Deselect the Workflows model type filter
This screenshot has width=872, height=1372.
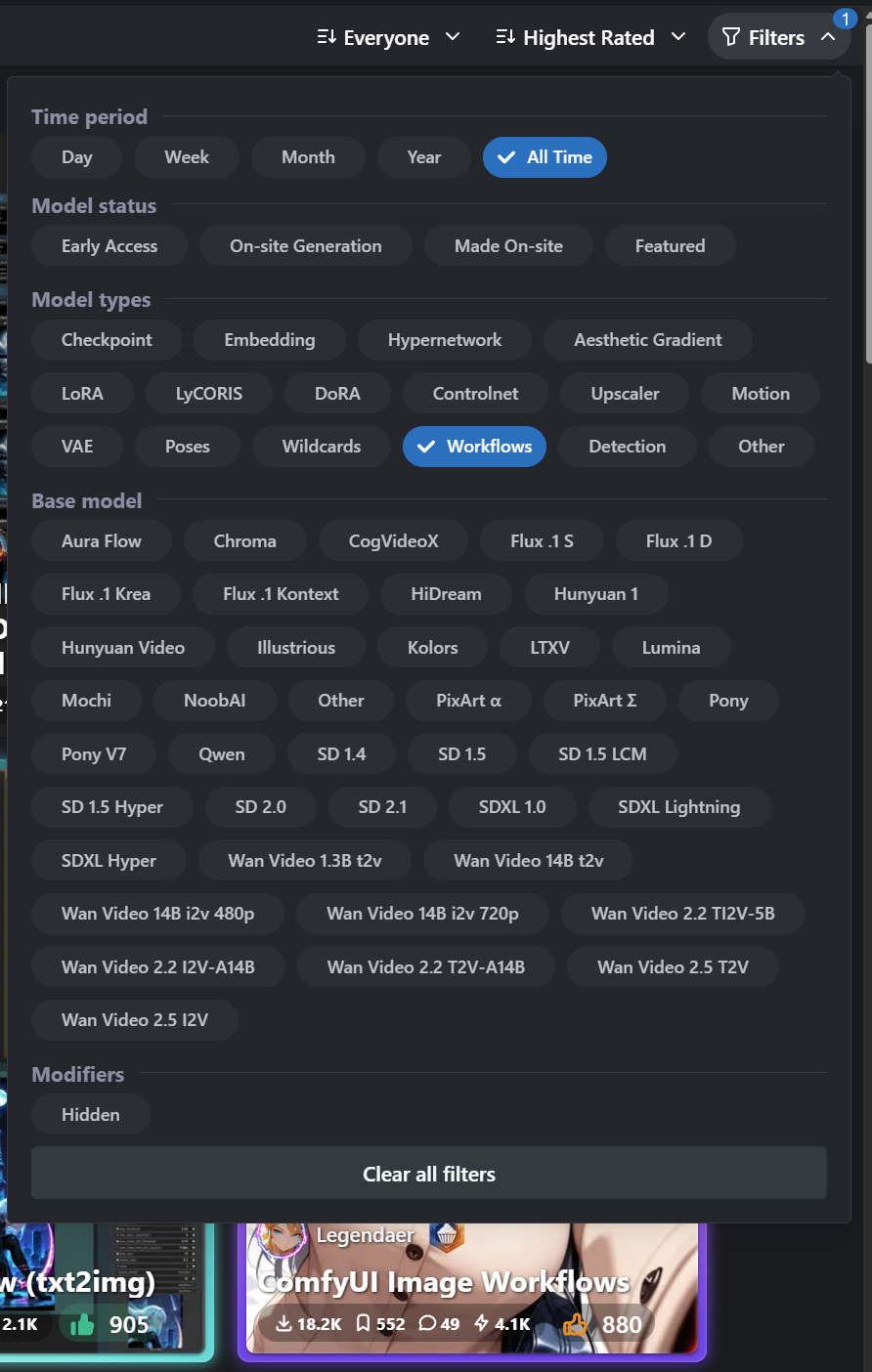tap(474, 447)
